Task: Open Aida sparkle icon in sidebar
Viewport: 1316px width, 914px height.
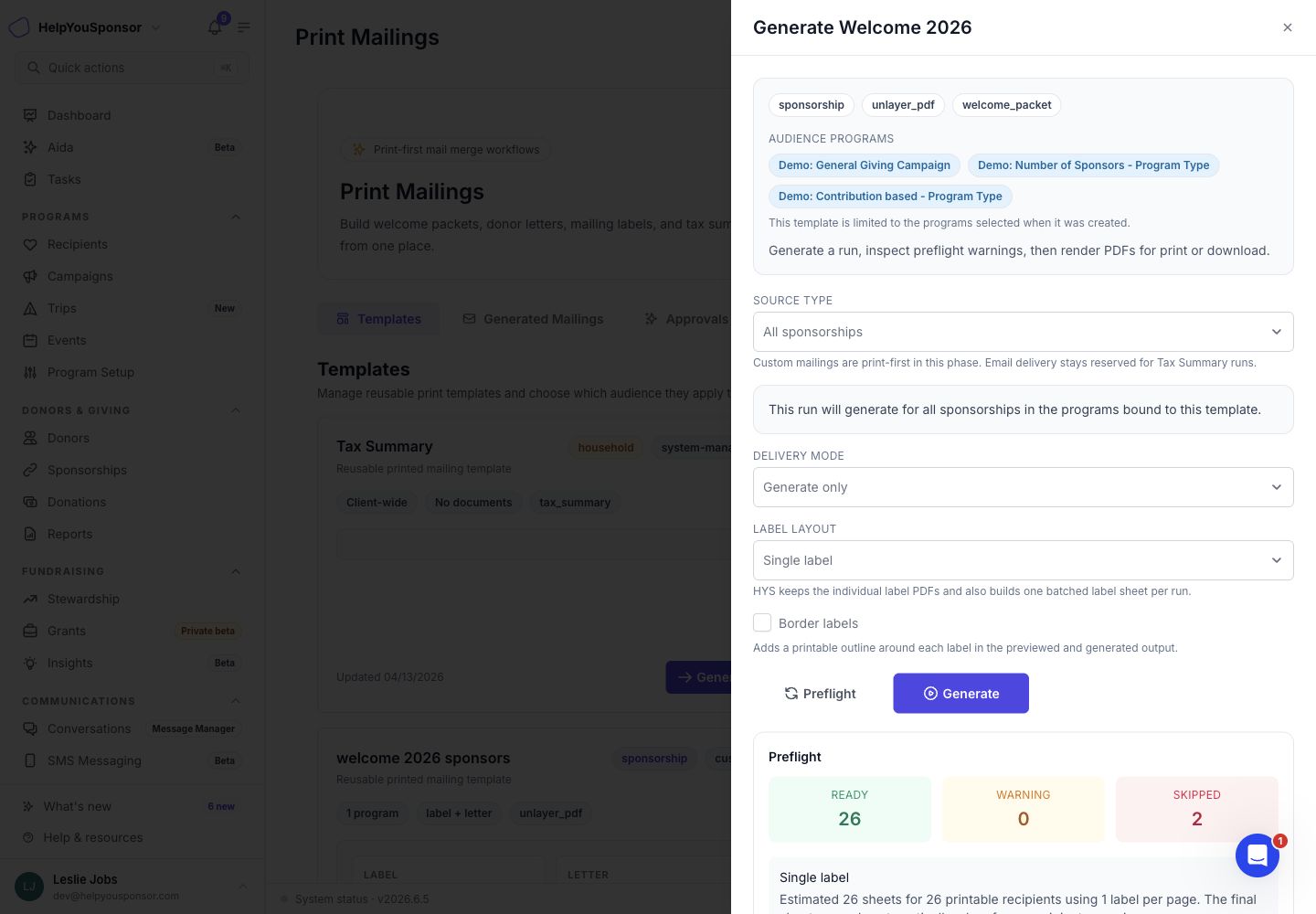Action: pyautogui.click(x=30, y=147)
